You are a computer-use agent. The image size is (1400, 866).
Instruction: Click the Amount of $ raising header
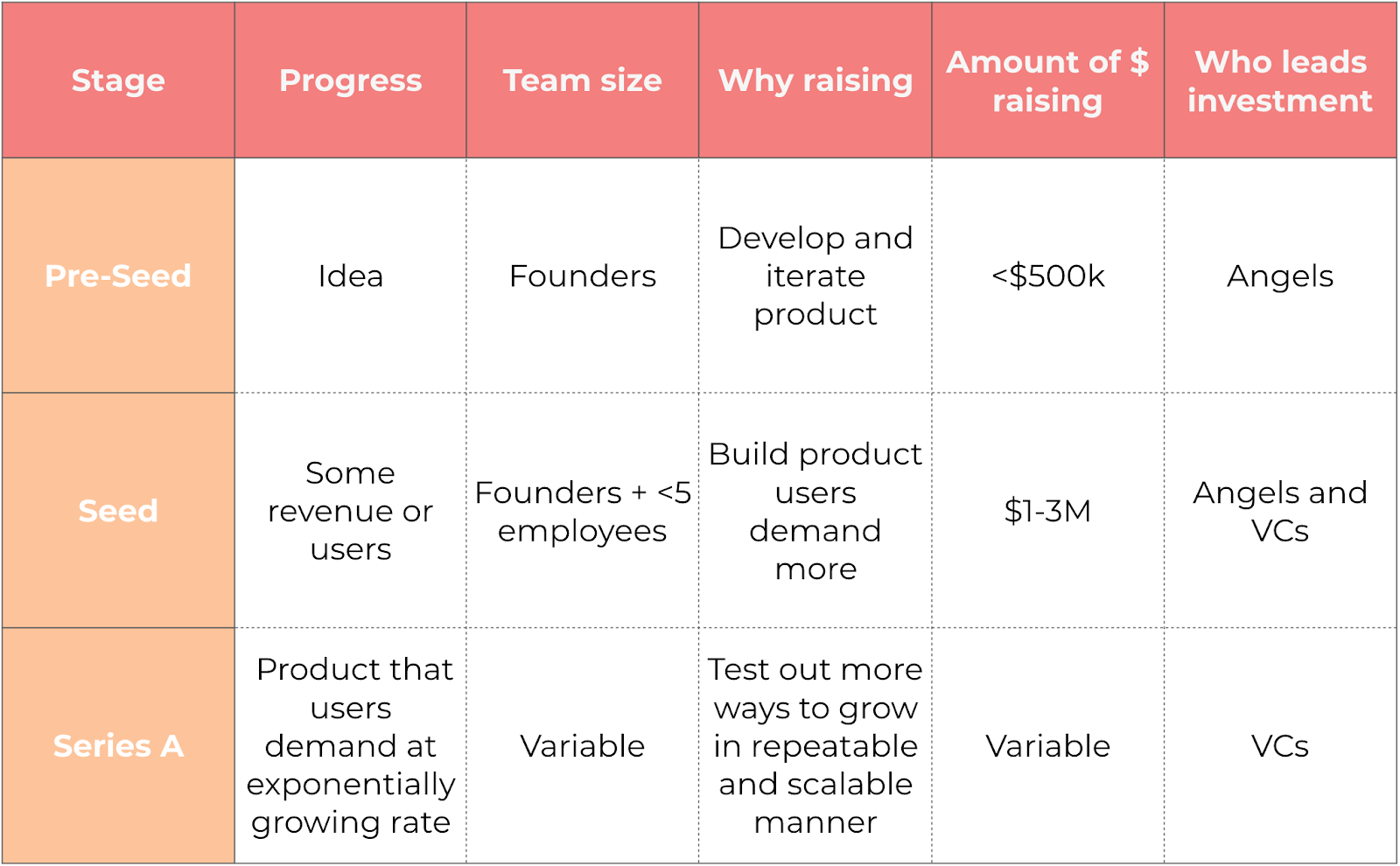click(x=1047, y=80)
